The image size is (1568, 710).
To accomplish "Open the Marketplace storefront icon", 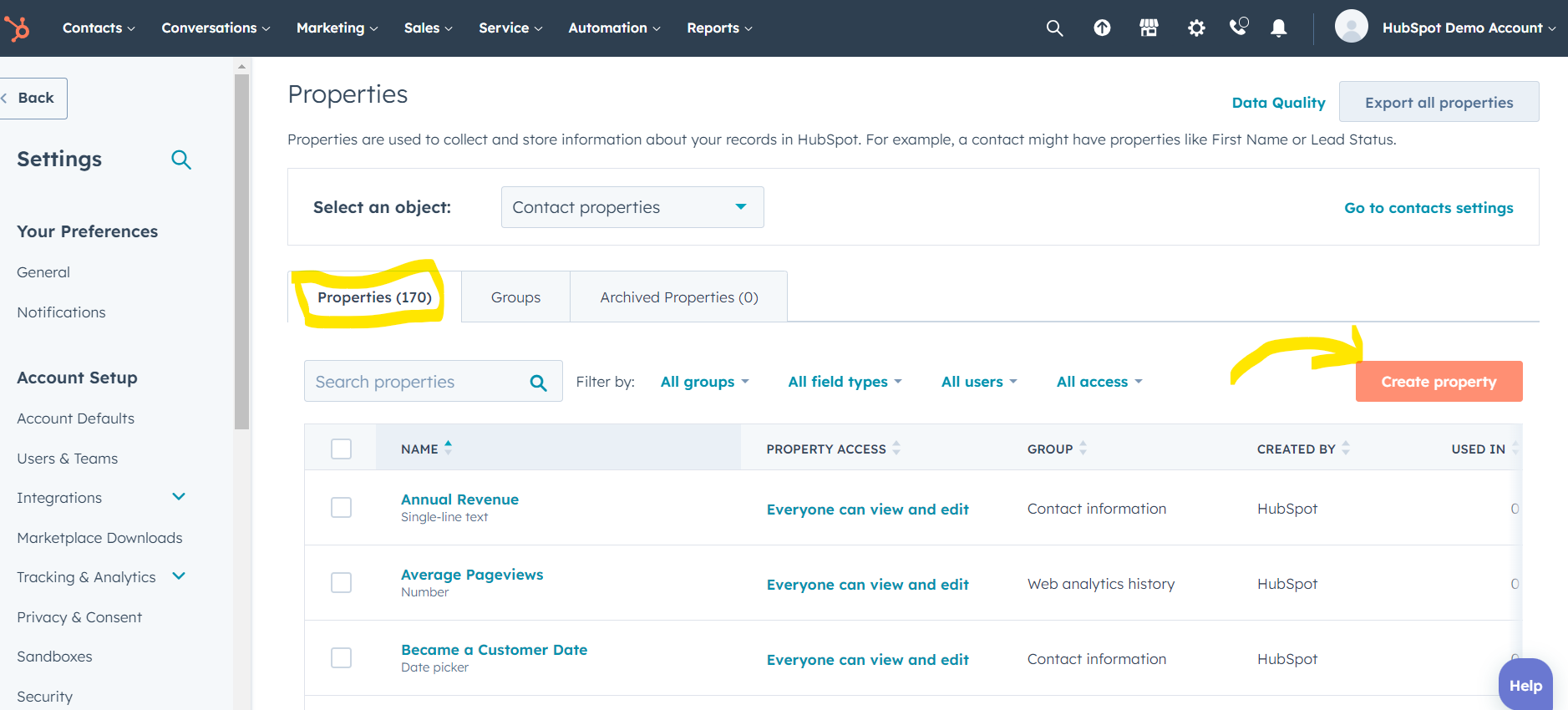I will [x=1149, y=28].
